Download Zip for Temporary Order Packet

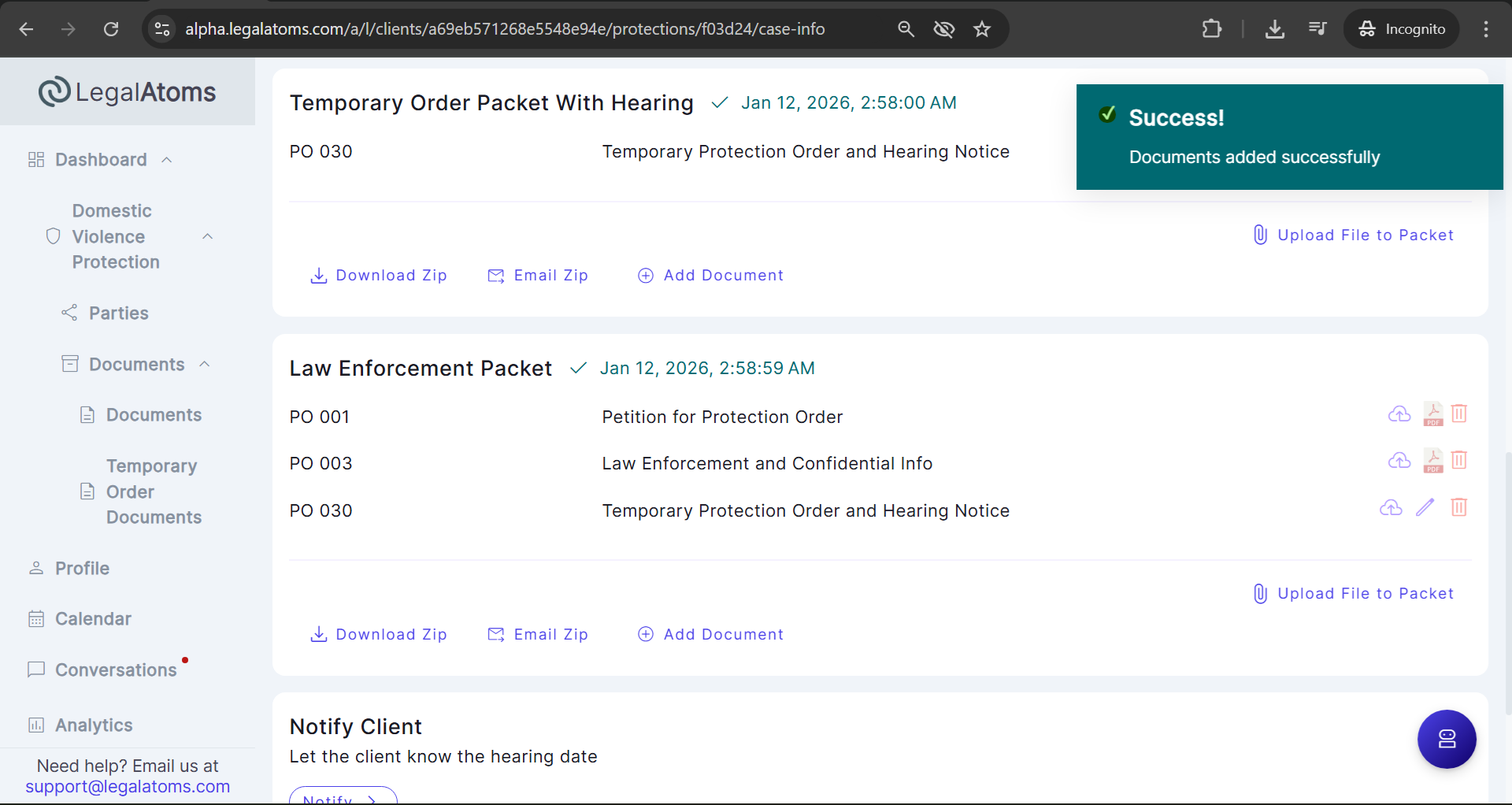[379, 276]
